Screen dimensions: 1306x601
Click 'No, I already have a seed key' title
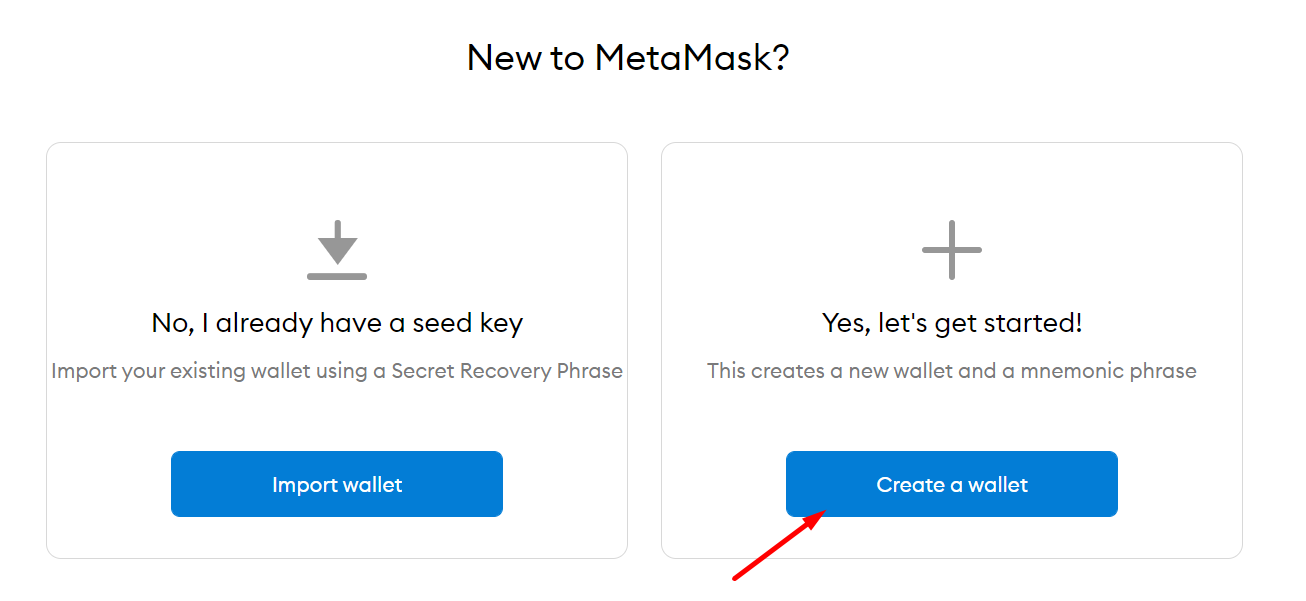(x=337, y=323)
